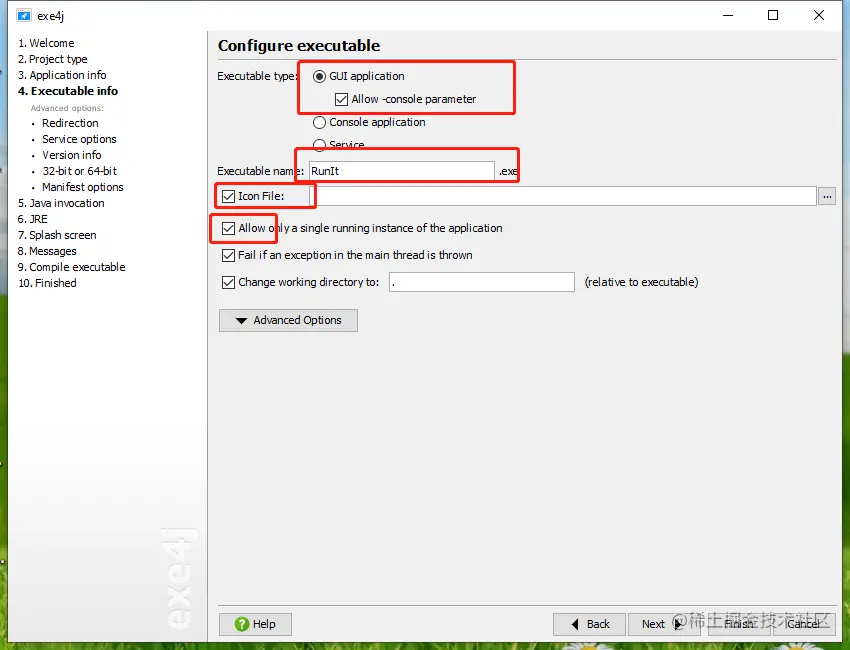Viewport: 850px width, 650px height.
Task: Go to step 1. Welcome
Action: click(x=46, y=43)
